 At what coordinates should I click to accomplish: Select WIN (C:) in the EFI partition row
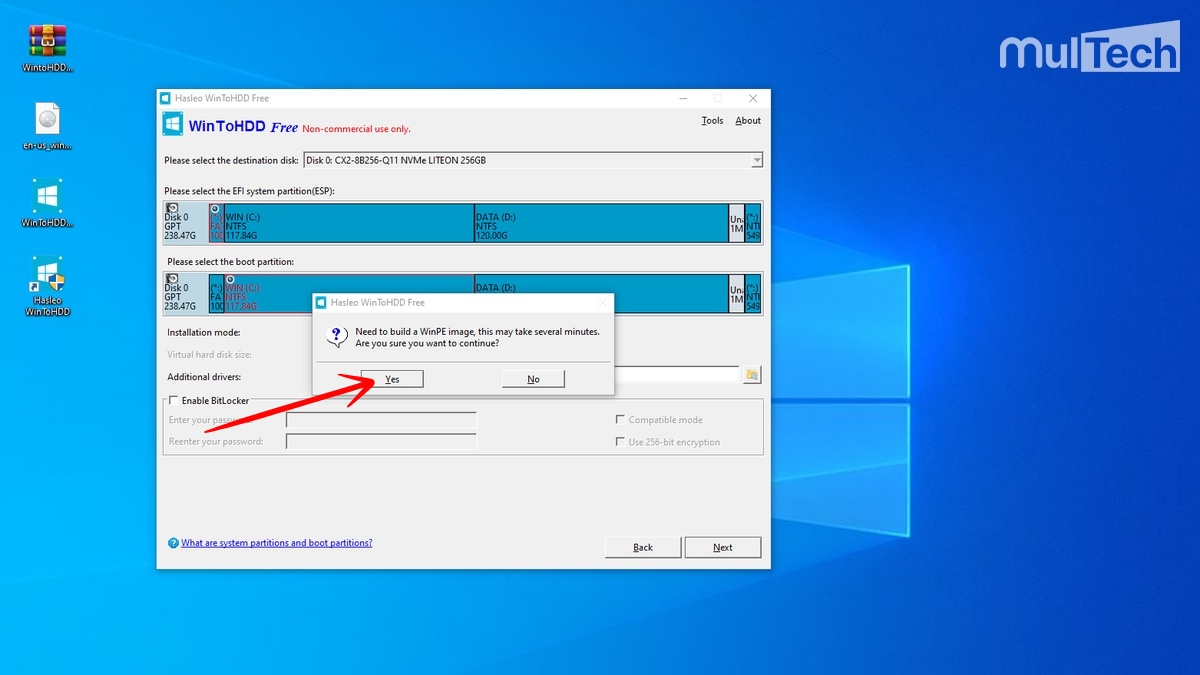click(348, 222)
